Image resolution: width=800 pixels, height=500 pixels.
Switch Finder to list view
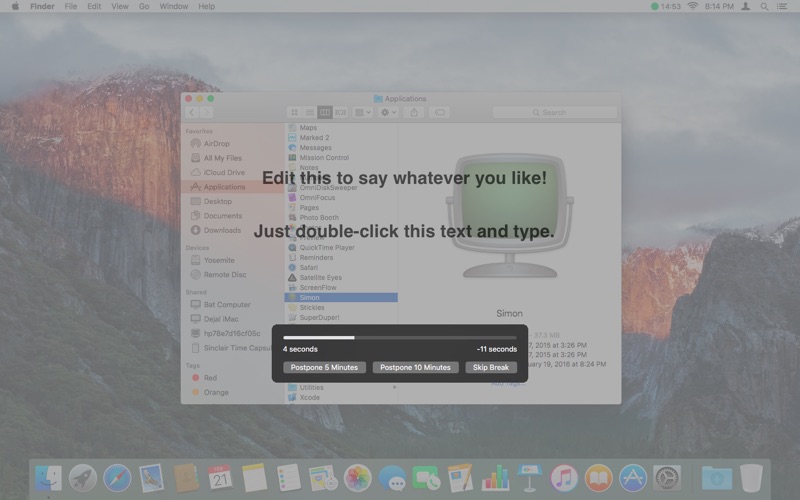pos(310,112)
